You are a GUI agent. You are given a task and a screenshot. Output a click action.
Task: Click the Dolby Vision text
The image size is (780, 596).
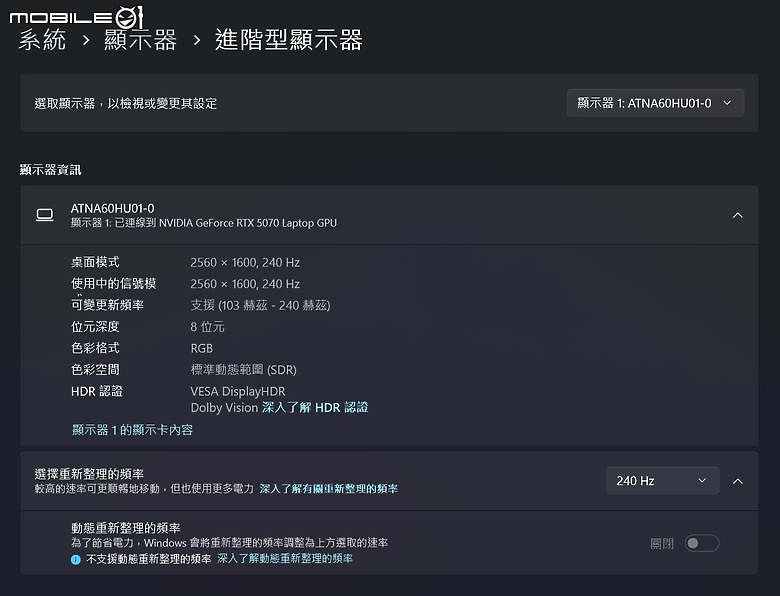pos(224,407)
